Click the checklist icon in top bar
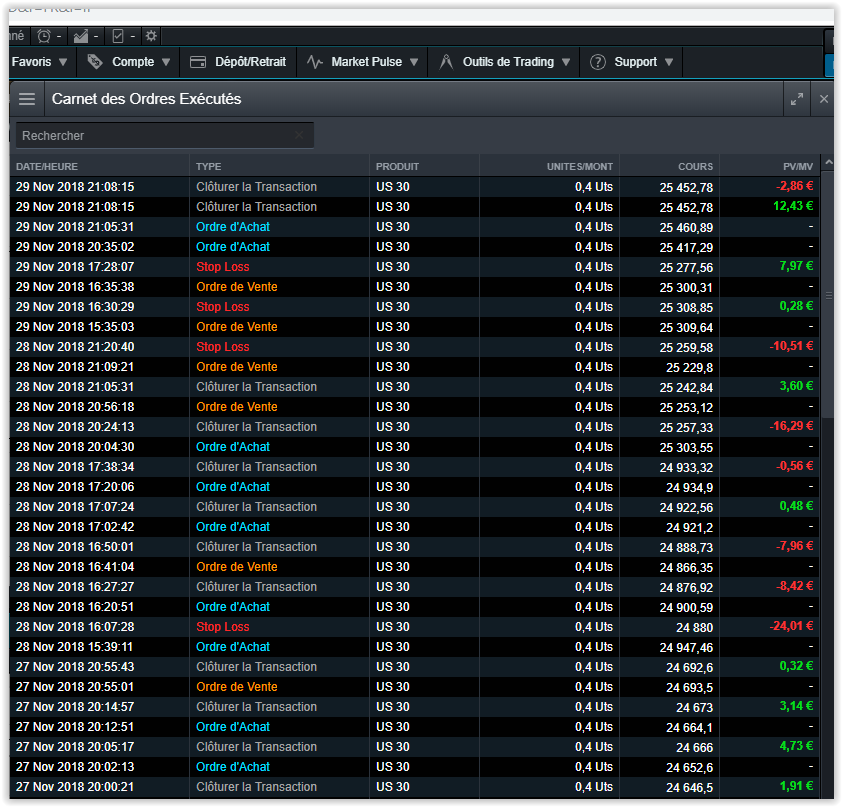842x807 pixels. coord(118,36)
